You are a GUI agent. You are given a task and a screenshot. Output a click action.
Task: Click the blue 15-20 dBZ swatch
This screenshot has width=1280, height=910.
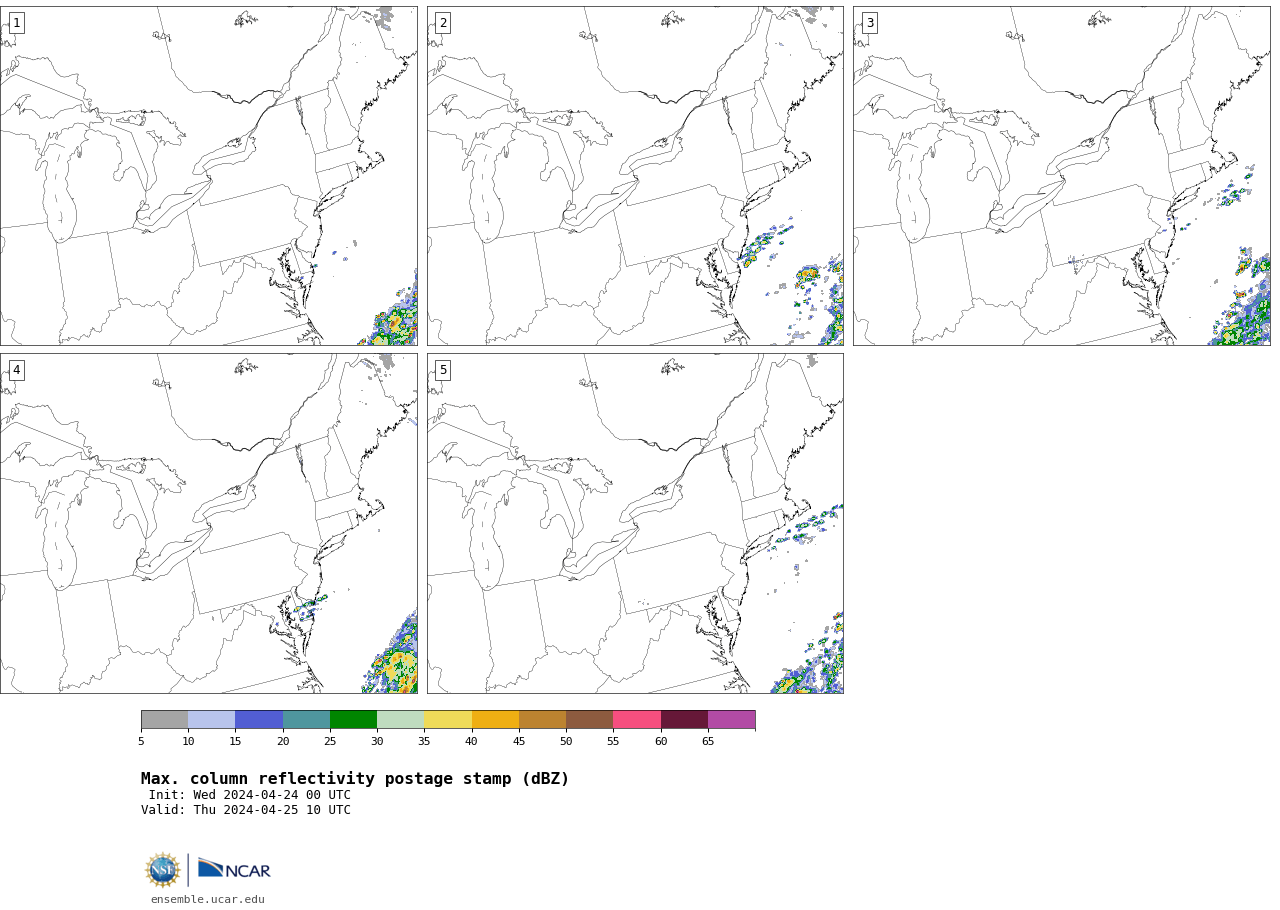(x=259, y=720)
